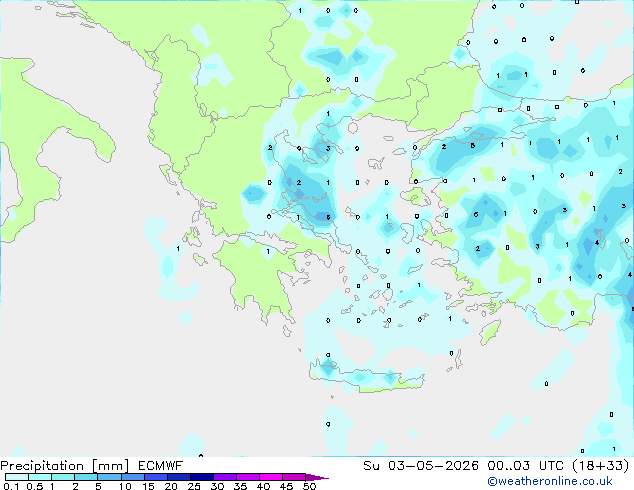Click the '(18+33)' forecast run label

(601, 465)
